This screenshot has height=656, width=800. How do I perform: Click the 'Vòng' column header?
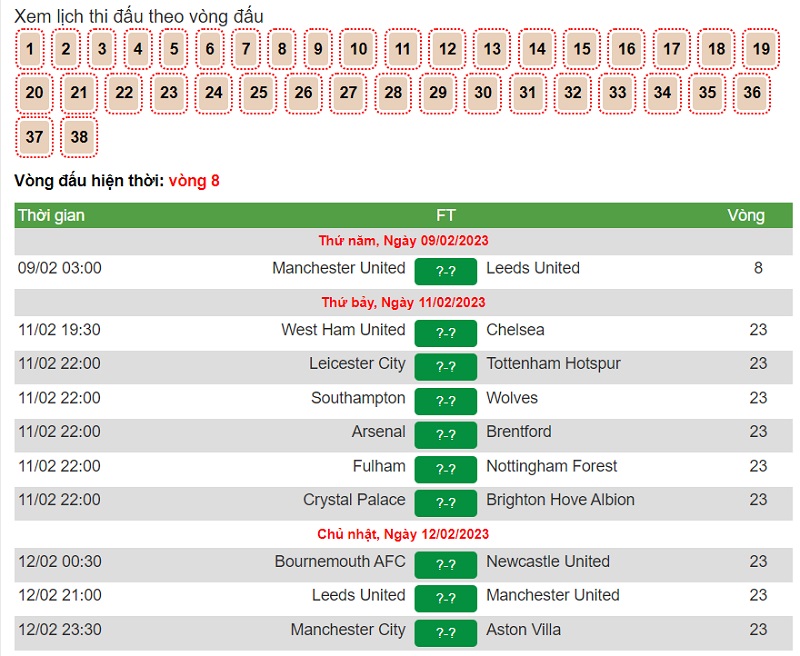745,215
